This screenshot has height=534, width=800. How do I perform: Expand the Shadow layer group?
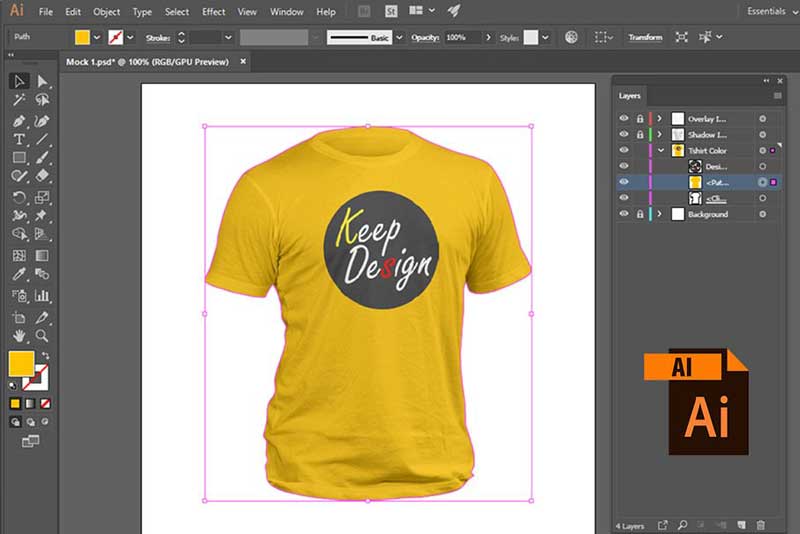pyautogui.click(x=659, y=134)
